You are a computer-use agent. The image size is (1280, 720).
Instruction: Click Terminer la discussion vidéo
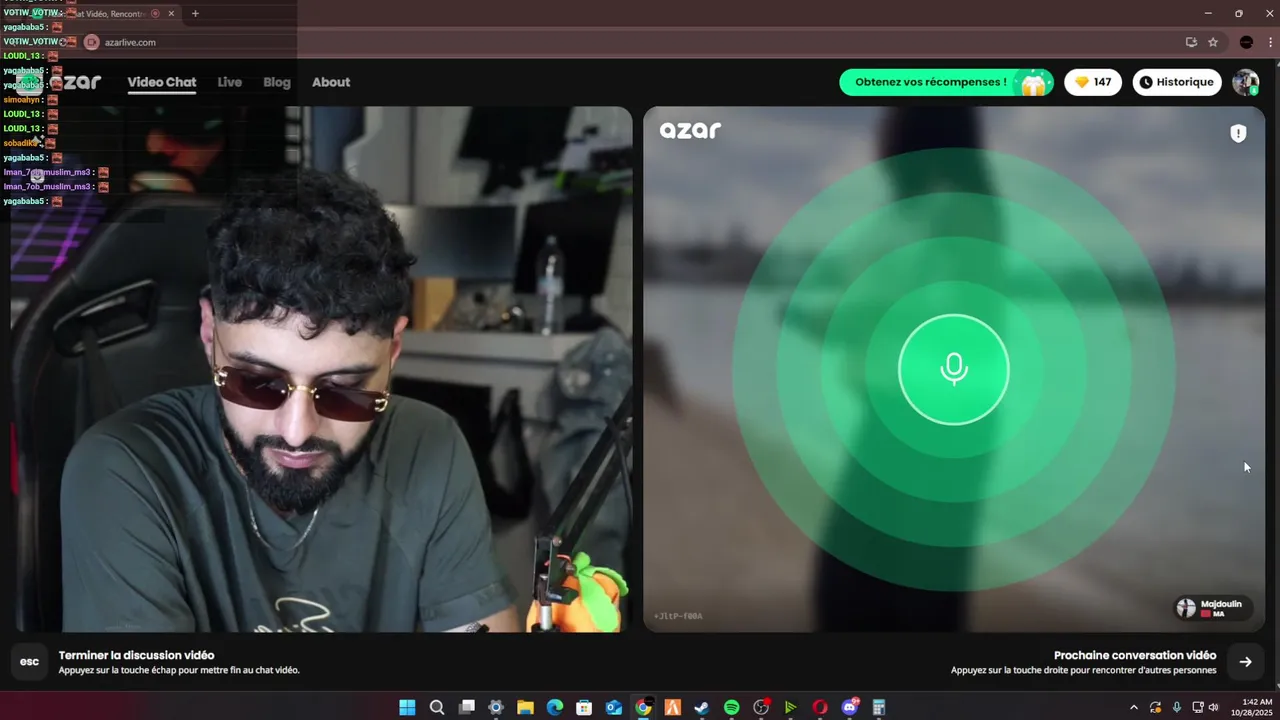coord(136,655)
